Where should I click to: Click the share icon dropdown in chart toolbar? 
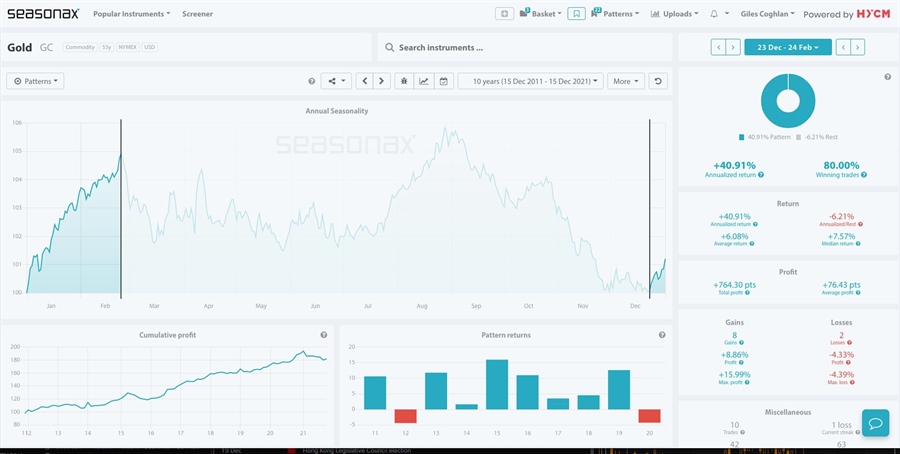(x=335, y=81)
